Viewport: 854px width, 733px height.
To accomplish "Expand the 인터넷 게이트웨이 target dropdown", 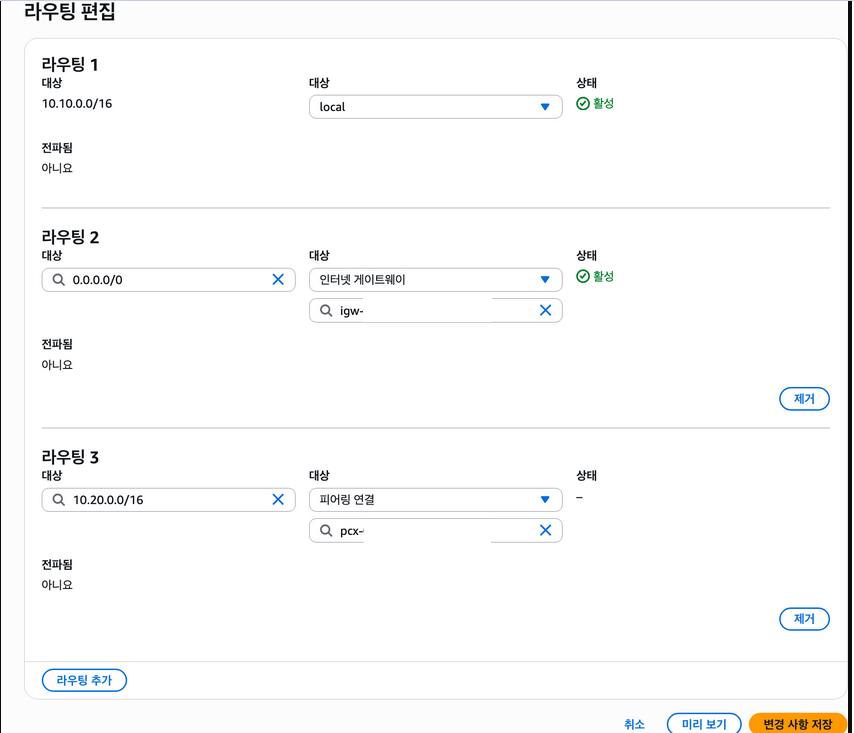I will [436, 280].
